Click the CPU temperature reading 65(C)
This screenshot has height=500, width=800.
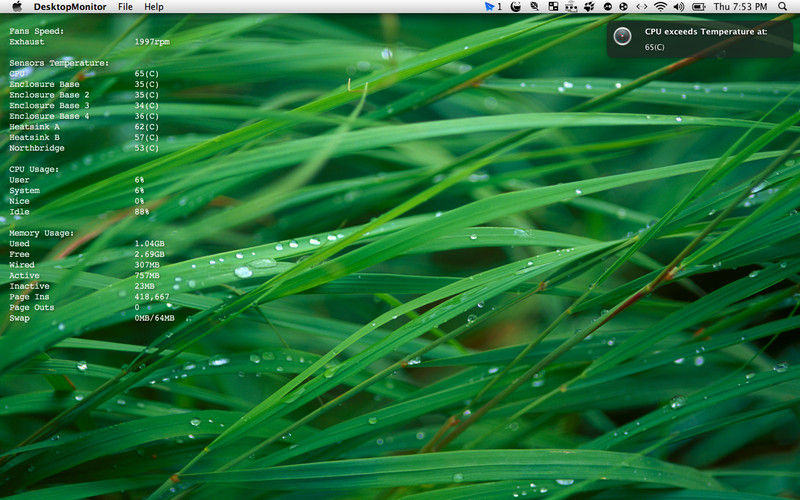tap(146, 73)
